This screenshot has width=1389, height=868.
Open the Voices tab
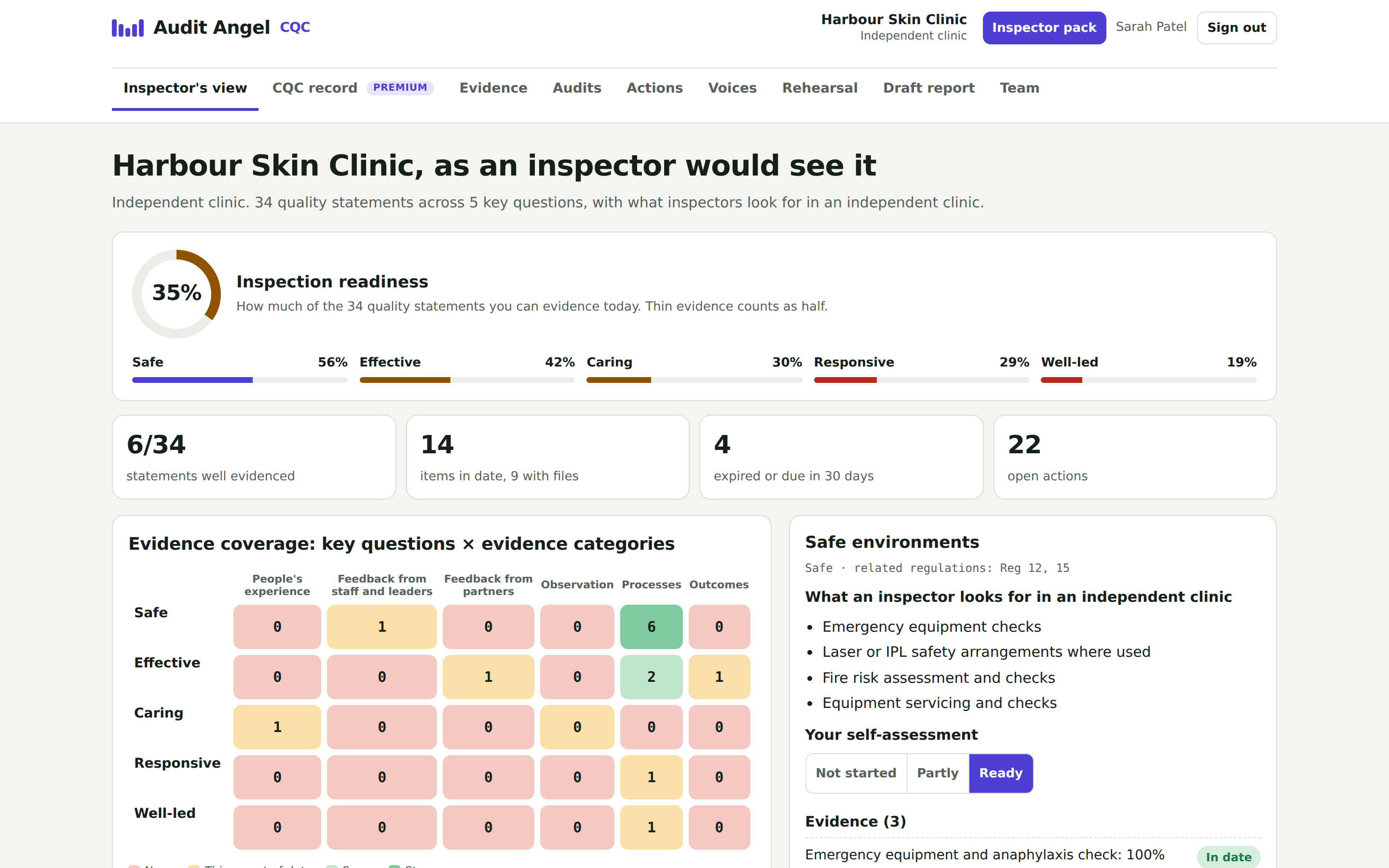point(733,88)
